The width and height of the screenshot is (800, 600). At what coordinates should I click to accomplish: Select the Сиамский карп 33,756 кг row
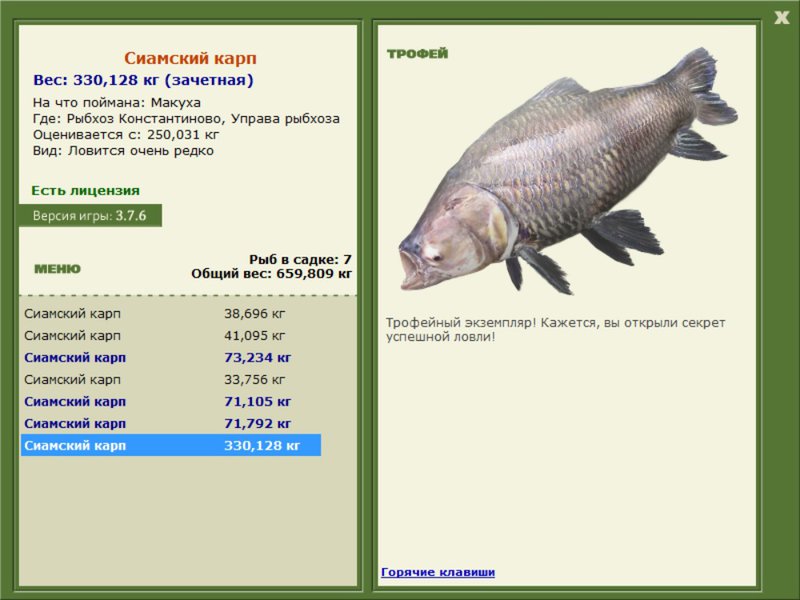tap(171, 380)
